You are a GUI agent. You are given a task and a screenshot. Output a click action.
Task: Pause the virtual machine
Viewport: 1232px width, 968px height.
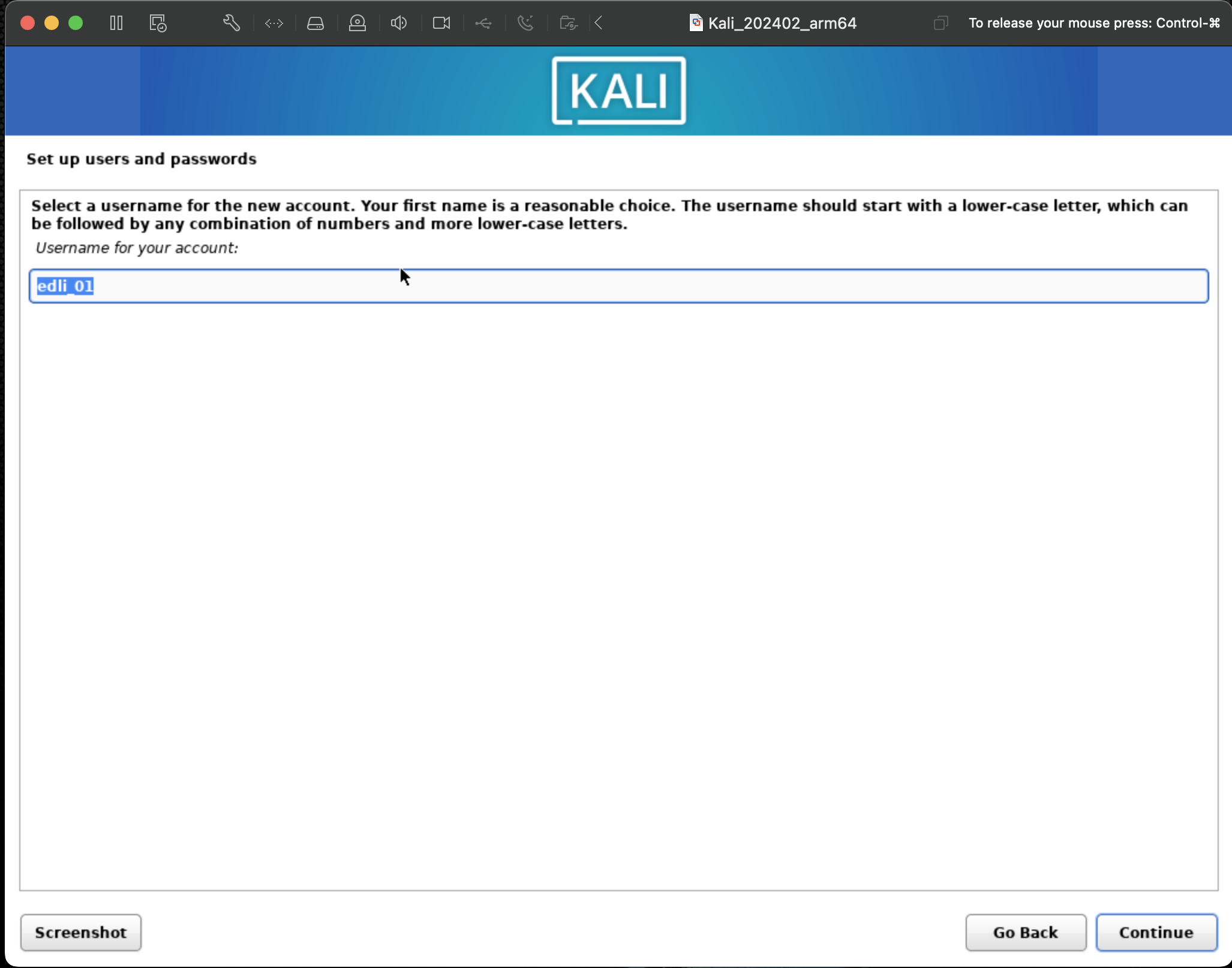click(x=116, y=23)
